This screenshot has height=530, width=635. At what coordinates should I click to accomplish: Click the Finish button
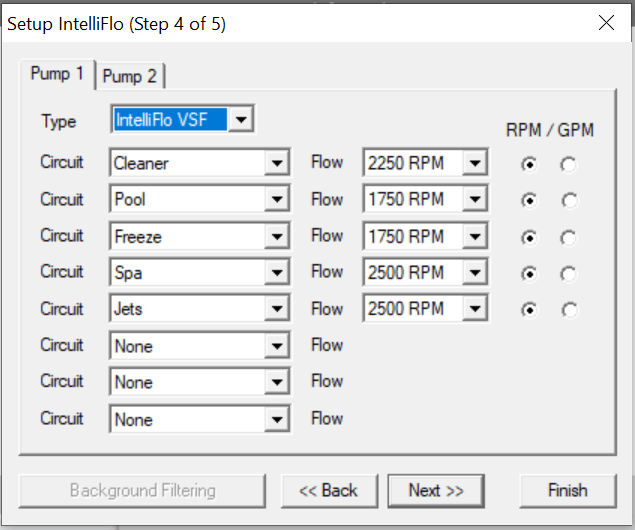(x=568, y=491)
